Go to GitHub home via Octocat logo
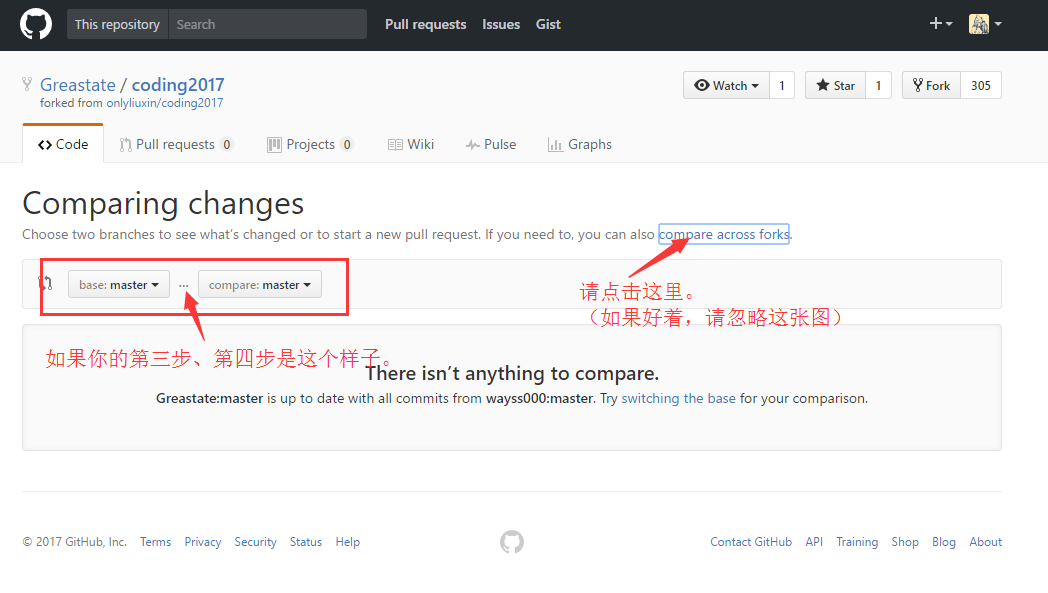1048x593 pixels. point(35,24)
